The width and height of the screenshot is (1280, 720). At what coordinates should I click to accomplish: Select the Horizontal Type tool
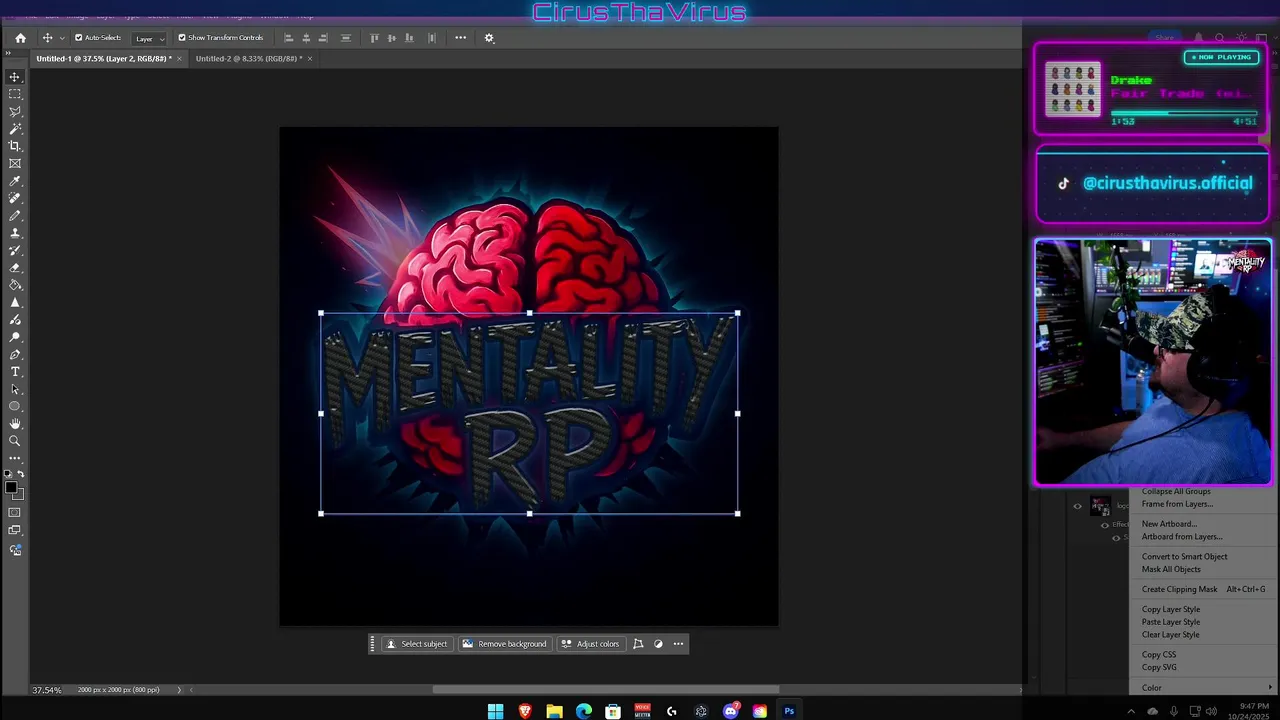click(x=15, y=372)
